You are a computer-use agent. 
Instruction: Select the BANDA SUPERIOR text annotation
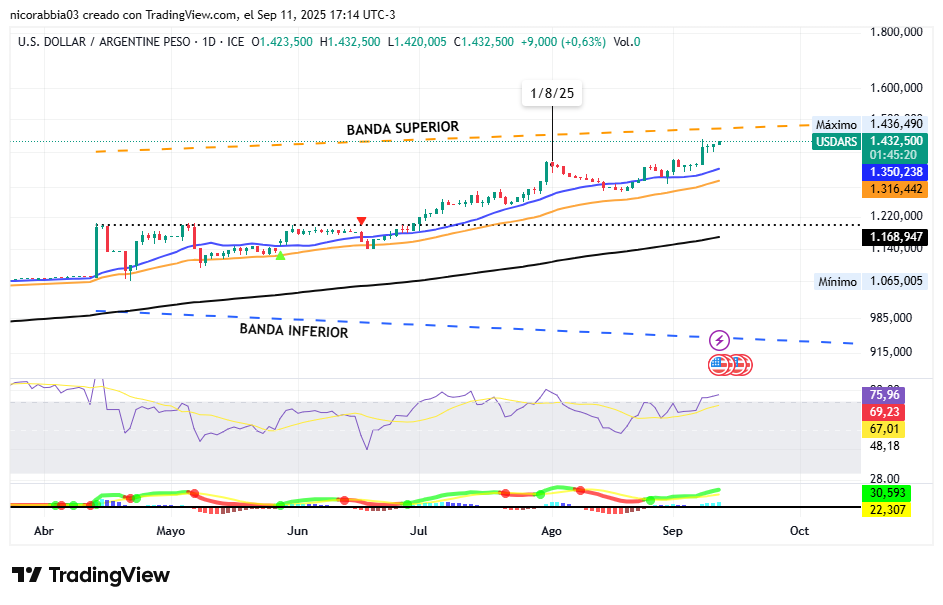tap(402, 128)
